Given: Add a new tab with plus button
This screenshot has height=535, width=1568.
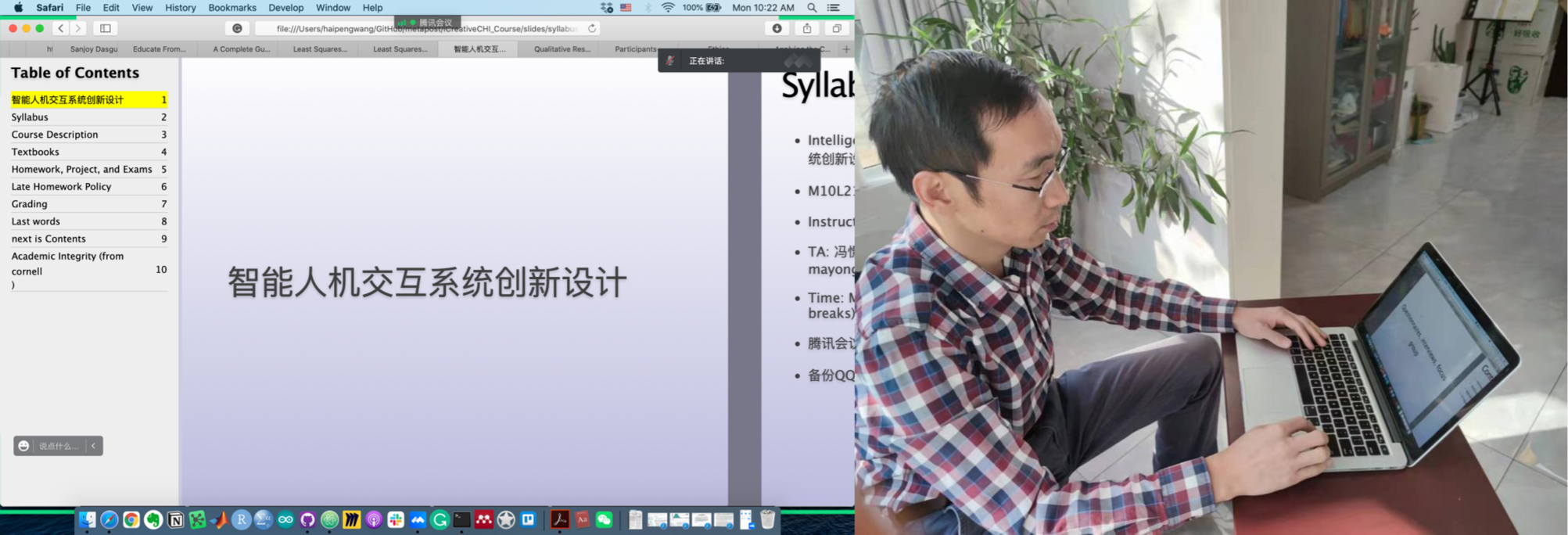Looking at the screenshot, I should (846, 48).
